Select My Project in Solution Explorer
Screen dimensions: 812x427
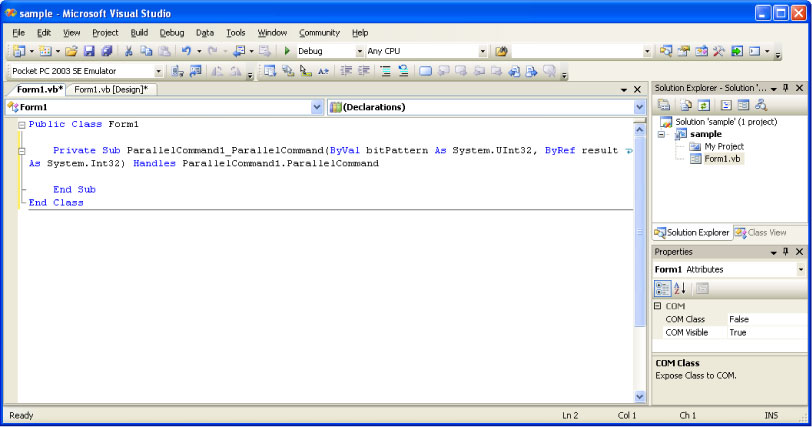723,146
